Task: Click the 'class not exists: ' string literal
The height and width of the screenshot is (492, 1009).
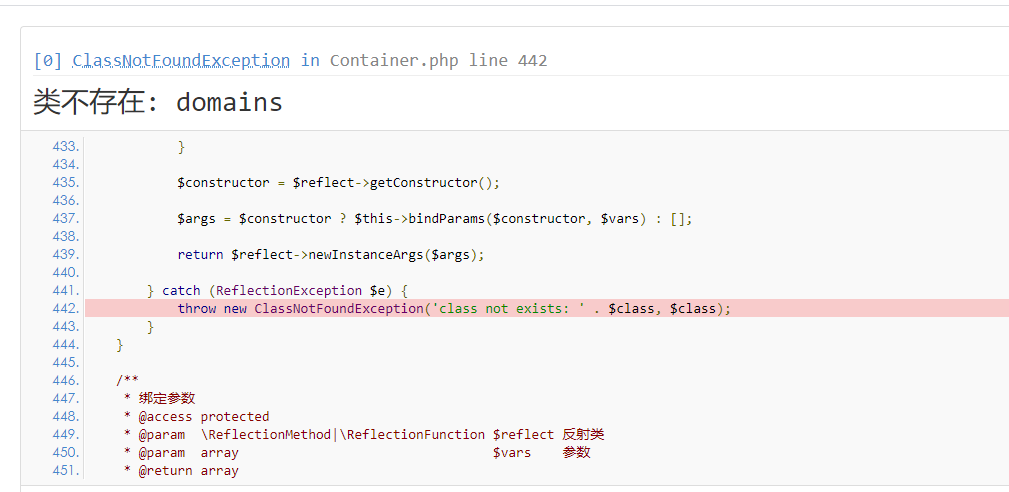Action: point(512,308)
